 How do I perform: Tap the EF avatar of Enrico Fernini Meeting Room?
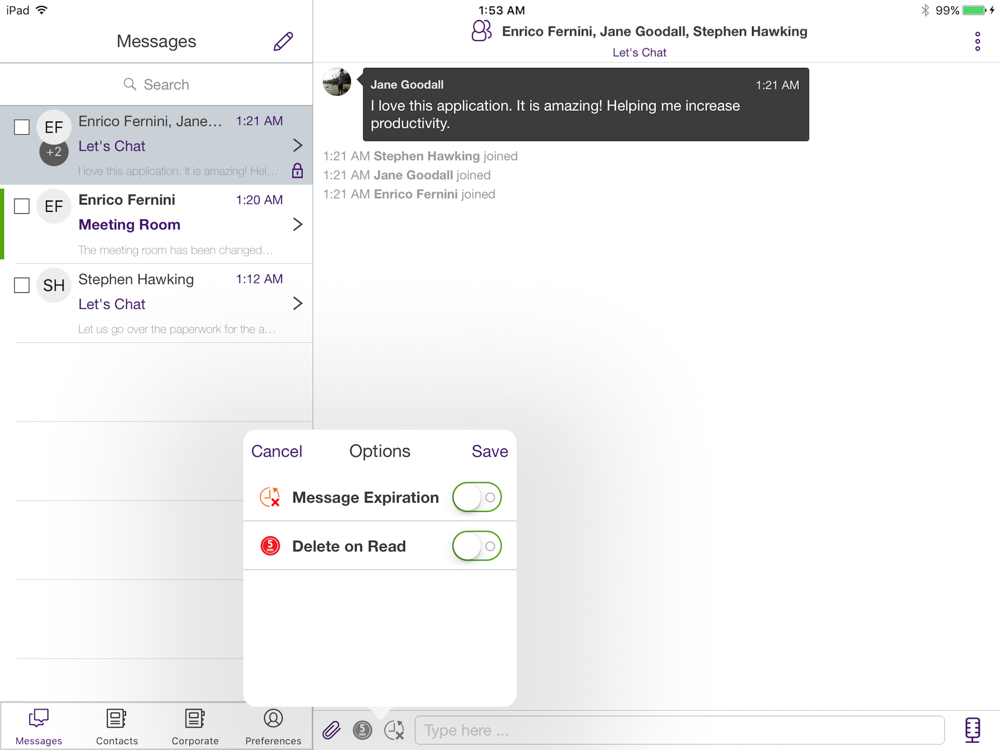point(54,207)
